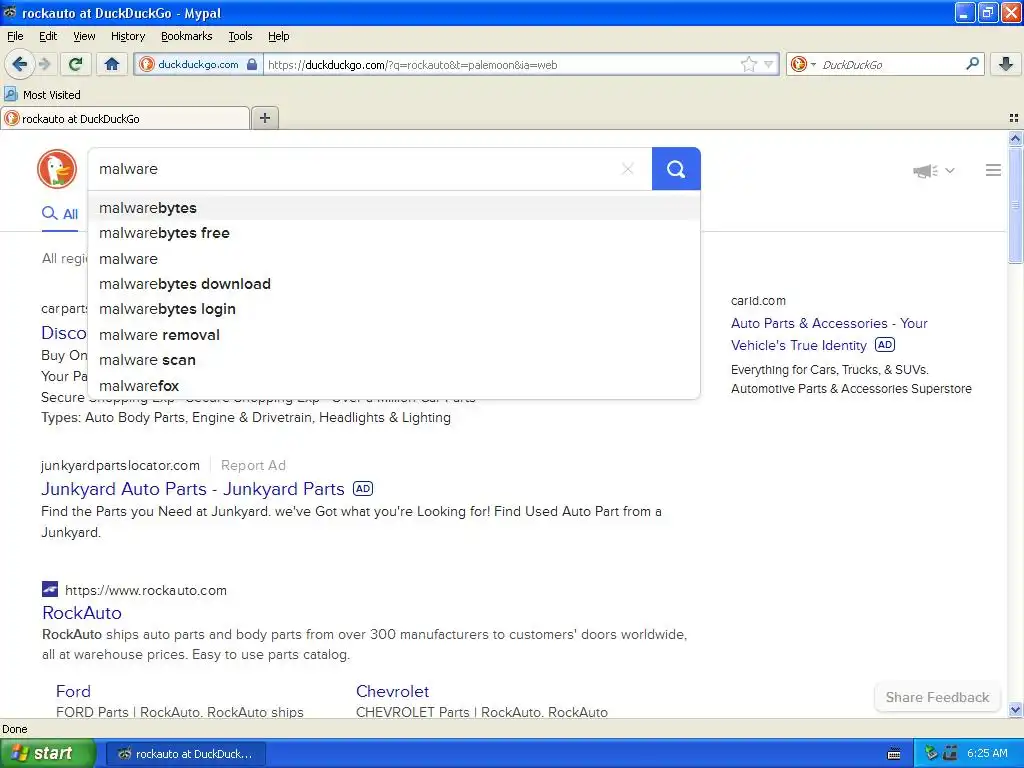This screenshot has height=768, width=1024.
Task: Submit search with blue magnifier button
Action: [676, 169]
